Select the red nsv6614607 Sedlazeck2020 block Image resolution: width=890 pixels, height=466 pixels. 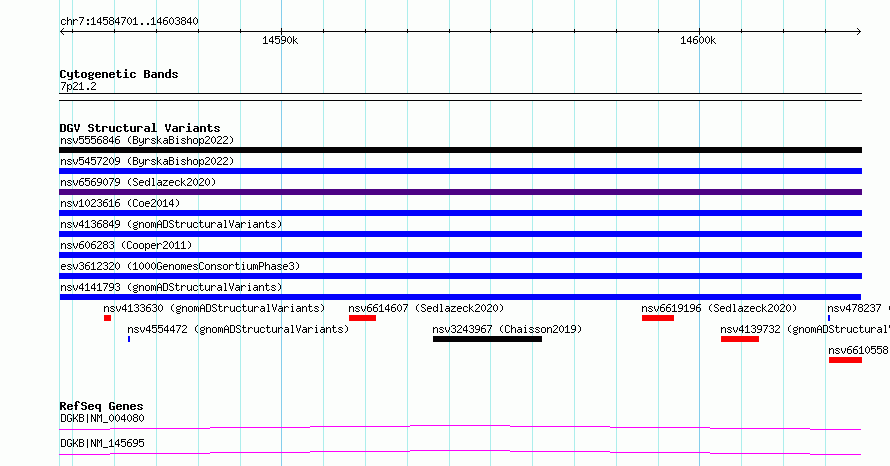(362, 318)
